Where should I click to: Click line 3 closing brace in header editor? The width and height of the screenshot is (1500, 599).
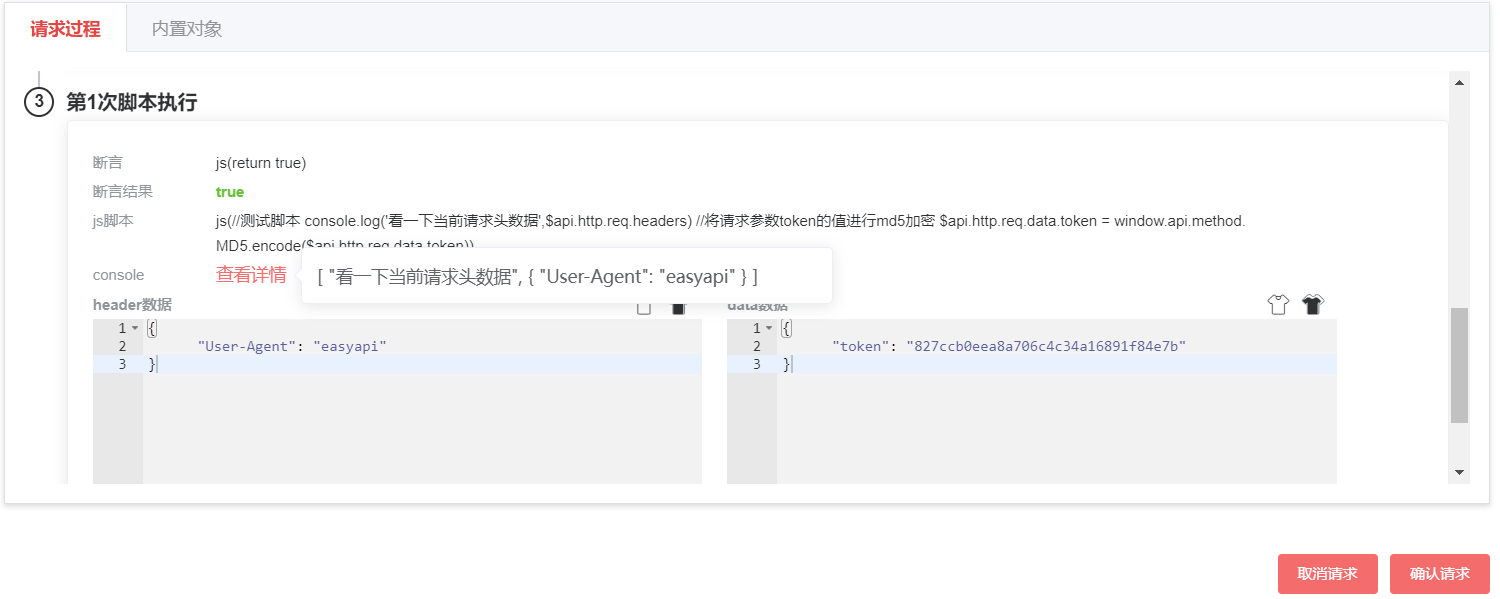pyautogui.click(x=152, y=364)
